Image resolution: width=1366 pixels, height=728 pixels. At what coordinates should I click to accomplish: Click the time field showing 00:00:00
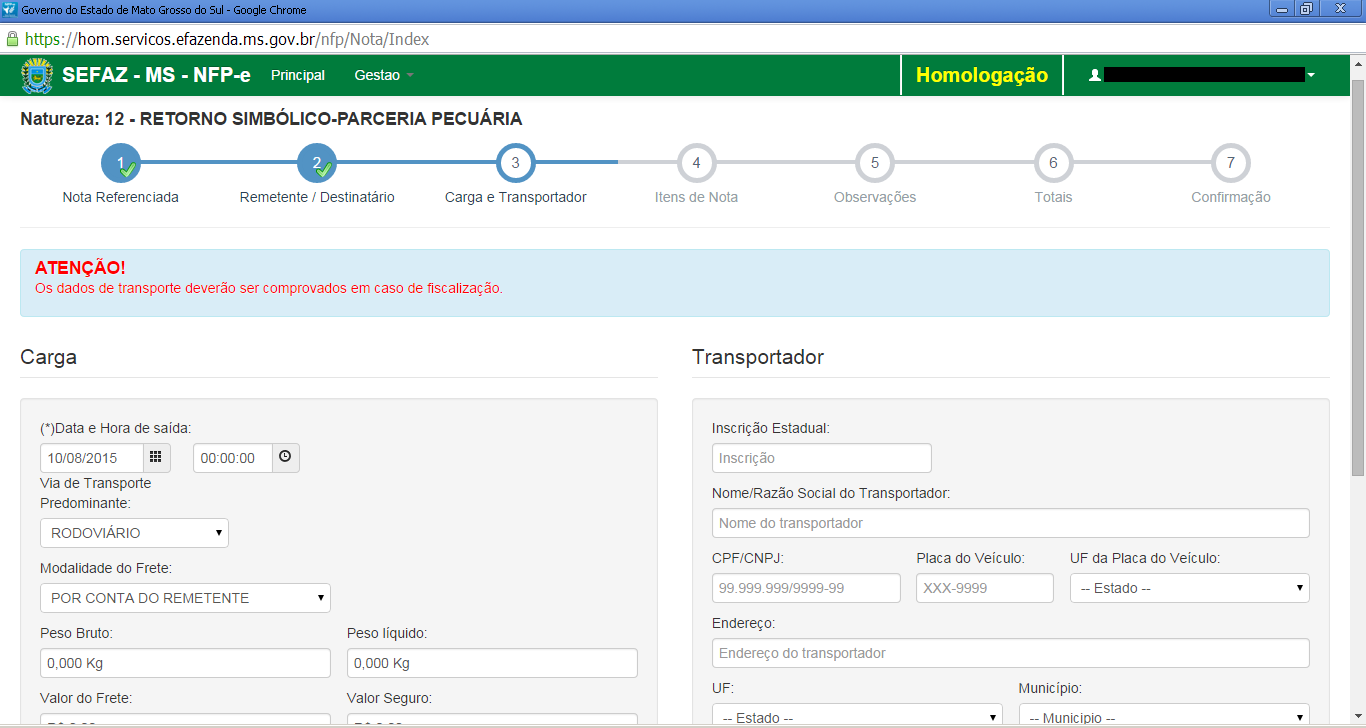[x=233, y=458]
